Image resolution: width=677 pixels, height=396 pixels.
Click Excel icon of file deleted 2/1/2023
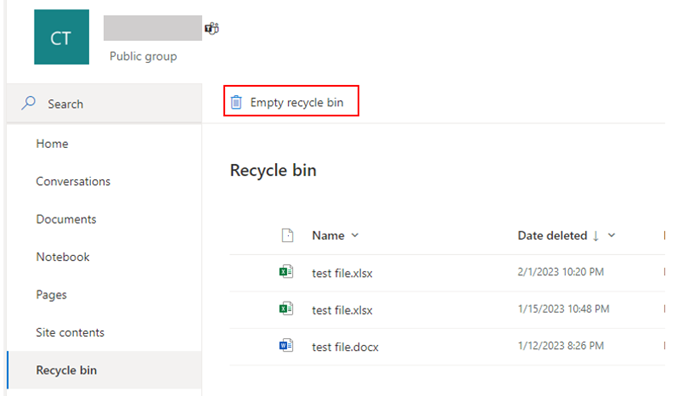tap(286, 272)
